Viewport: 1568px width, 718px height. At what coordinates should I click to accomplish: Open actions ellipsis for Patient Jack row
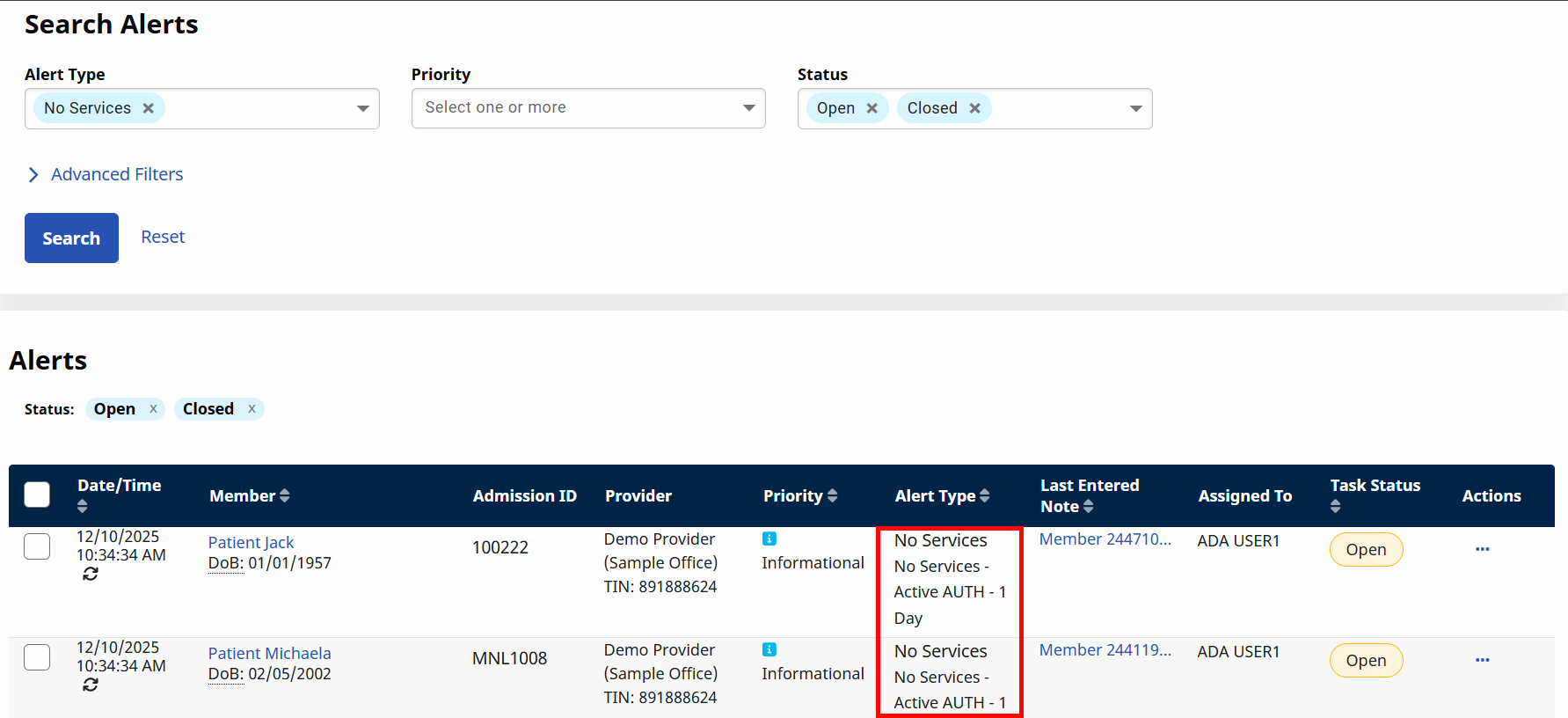1482,549
